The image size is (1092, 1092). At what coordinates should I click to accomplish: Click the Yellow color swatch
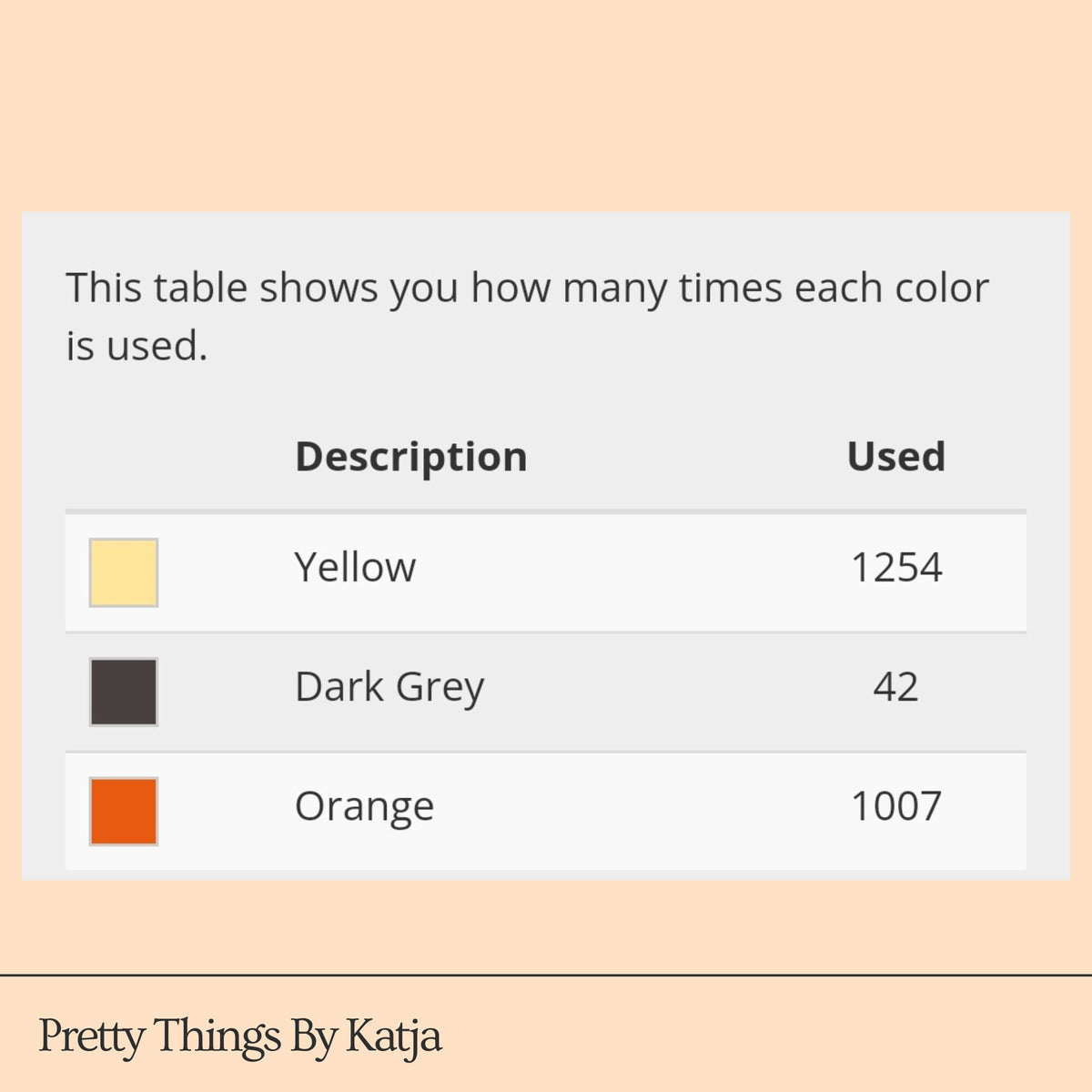click(x=124, y=572)
